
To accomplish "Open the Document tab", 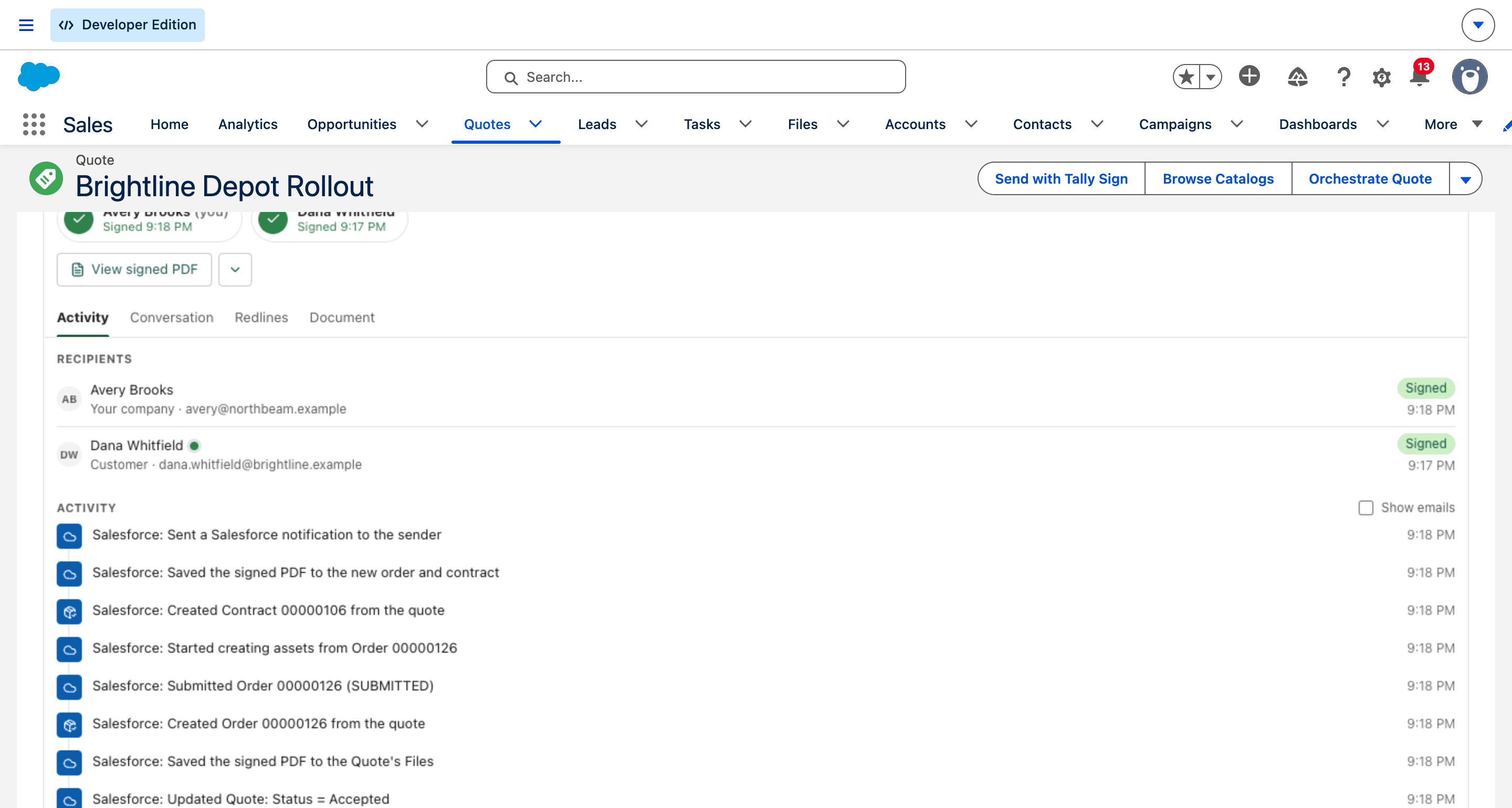I will [342, 317].
